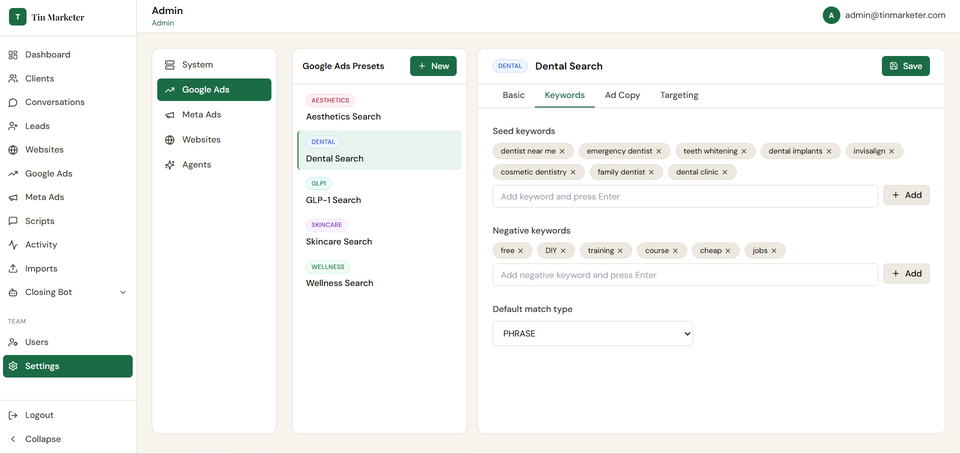
Task: Remove the 'emergency dentist' keyword
Action: (x=659, y=151)
